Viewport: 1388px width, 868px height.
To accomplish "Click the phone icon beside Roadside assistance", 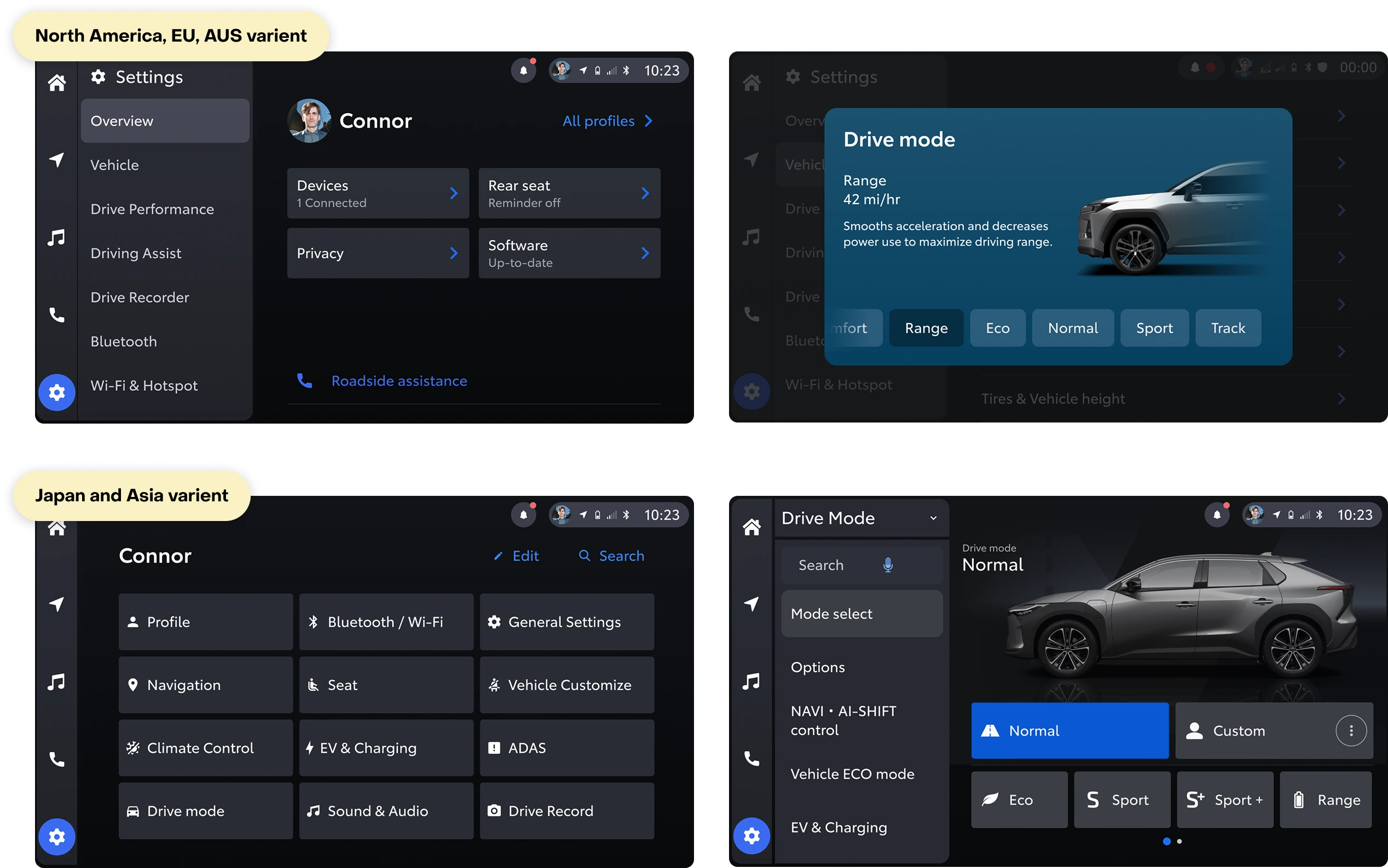I will pos(304,380).
